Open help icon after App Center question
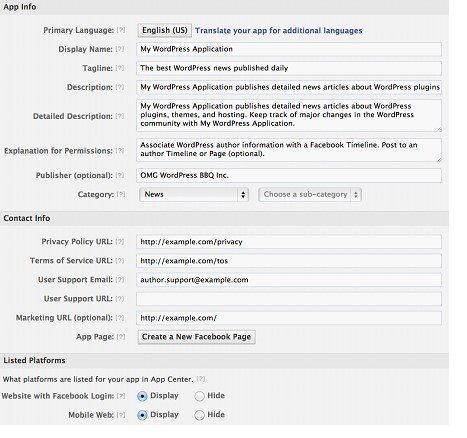Image resolution: width=467 pixels, height=438 pixels. pos(201,379)
